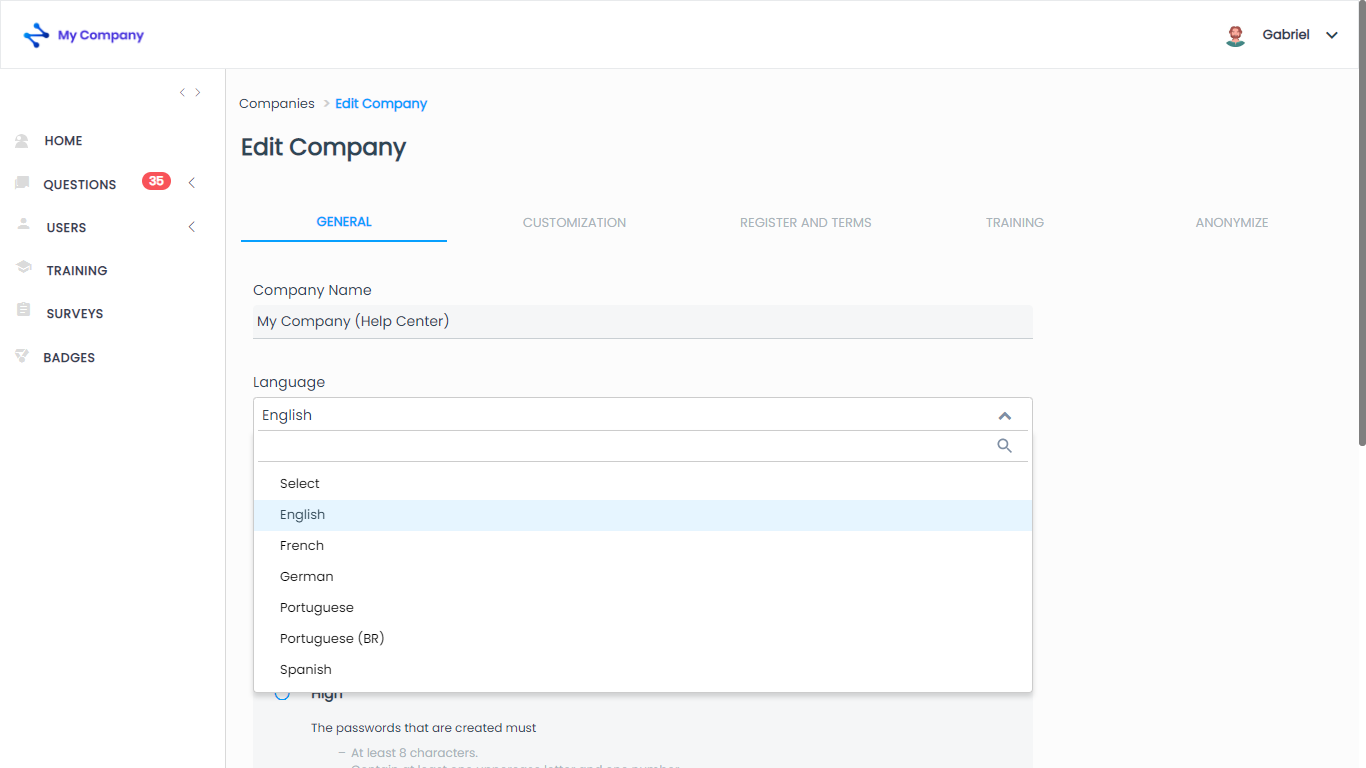Switch to the CUSTOMIZATION tab

click(x=574, y=223)
